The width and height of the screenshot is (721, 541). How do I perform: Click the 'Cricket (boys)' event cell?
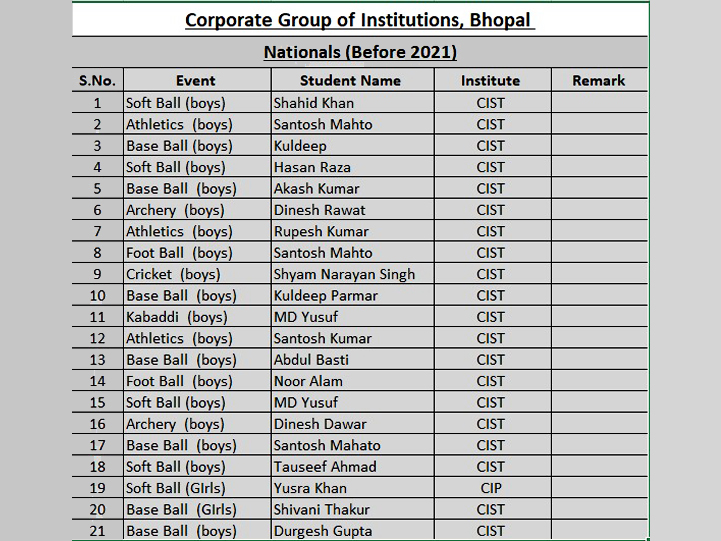pos(197,274)
